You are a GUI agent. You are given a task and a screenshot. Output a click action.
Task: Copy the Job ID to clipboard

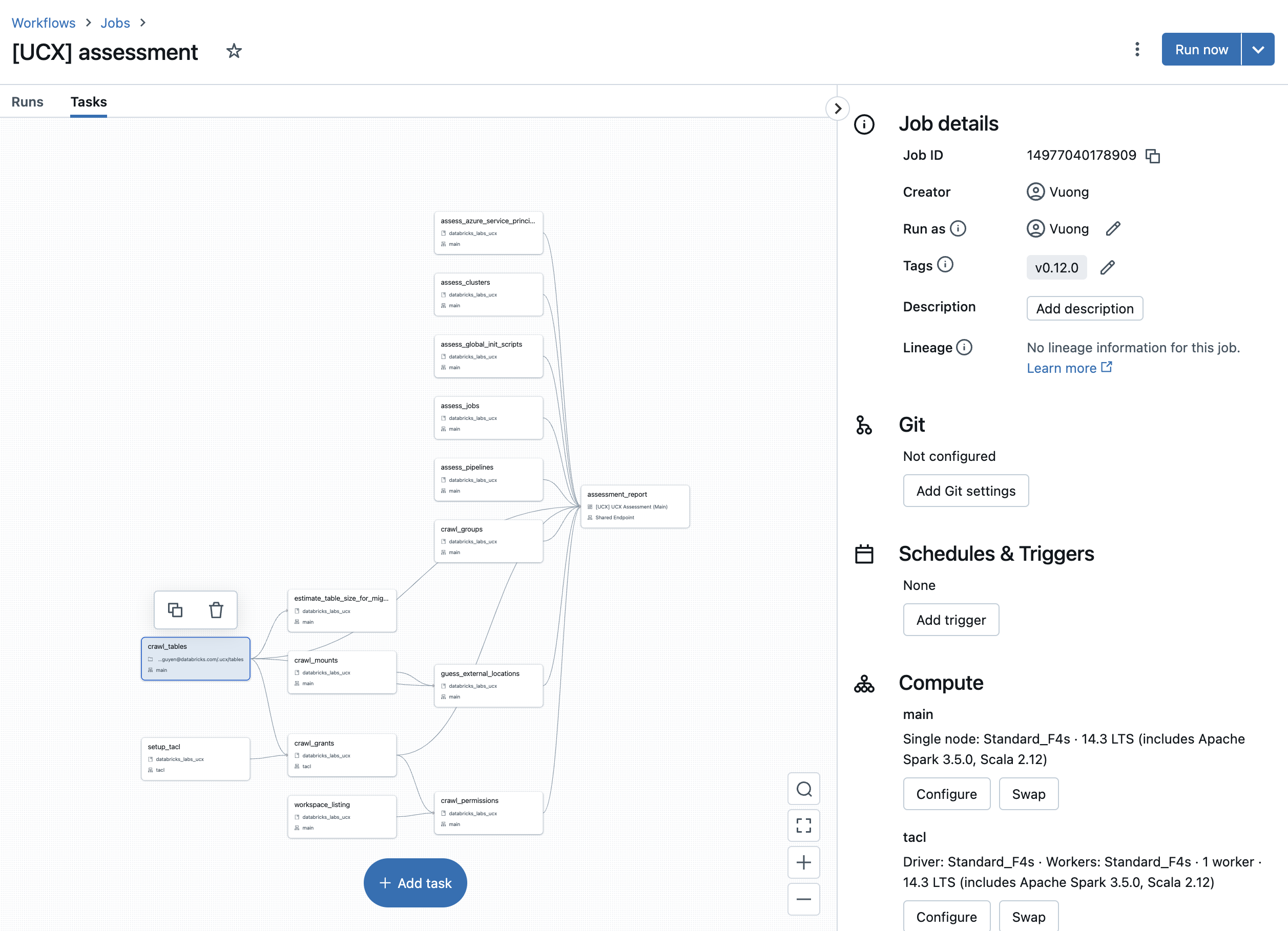(1152, 156)
